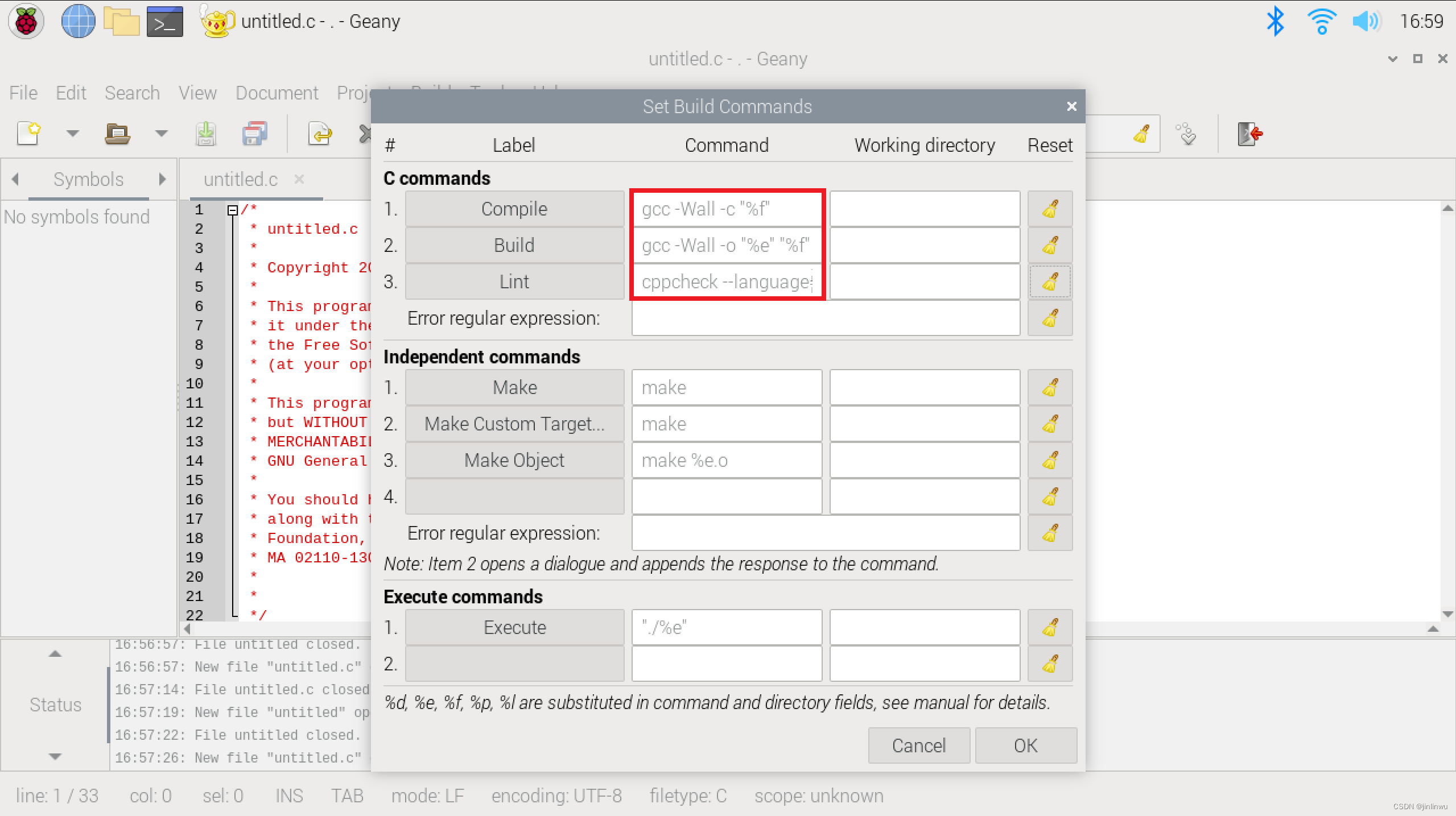Reset the fourth independent command row

pyautogui.click(x=1050, y=496)
